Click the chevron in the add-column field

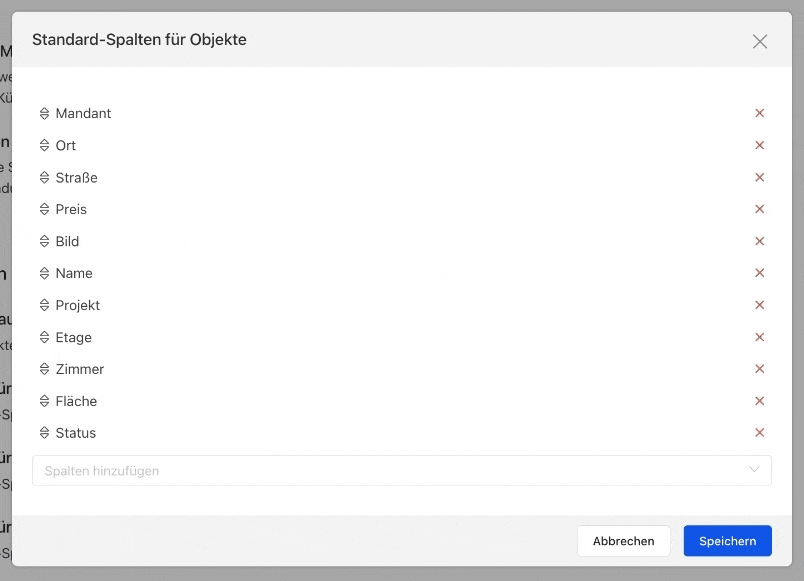[x=754, y=470]
